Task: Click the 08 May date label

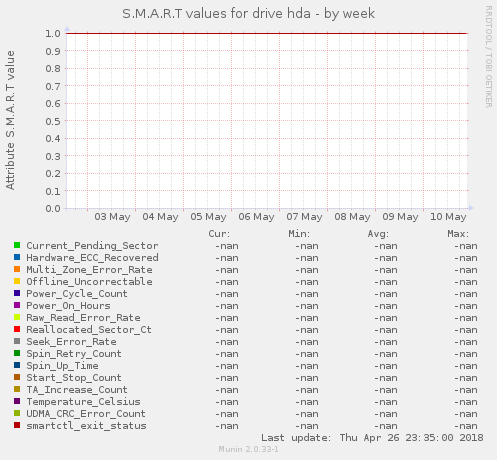Action: pos(352,217)
